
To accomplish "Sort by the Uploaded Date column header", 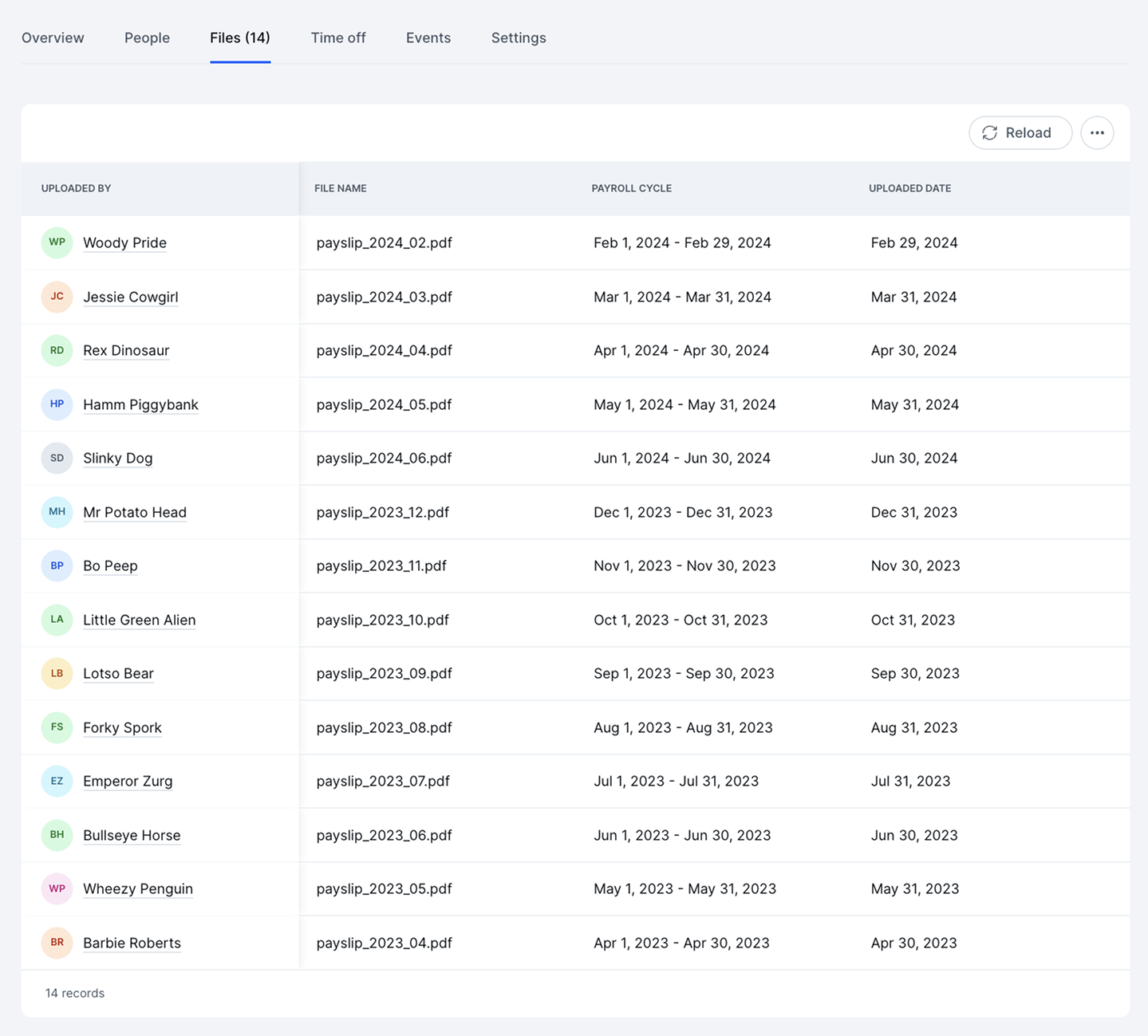I will point(909,188).
